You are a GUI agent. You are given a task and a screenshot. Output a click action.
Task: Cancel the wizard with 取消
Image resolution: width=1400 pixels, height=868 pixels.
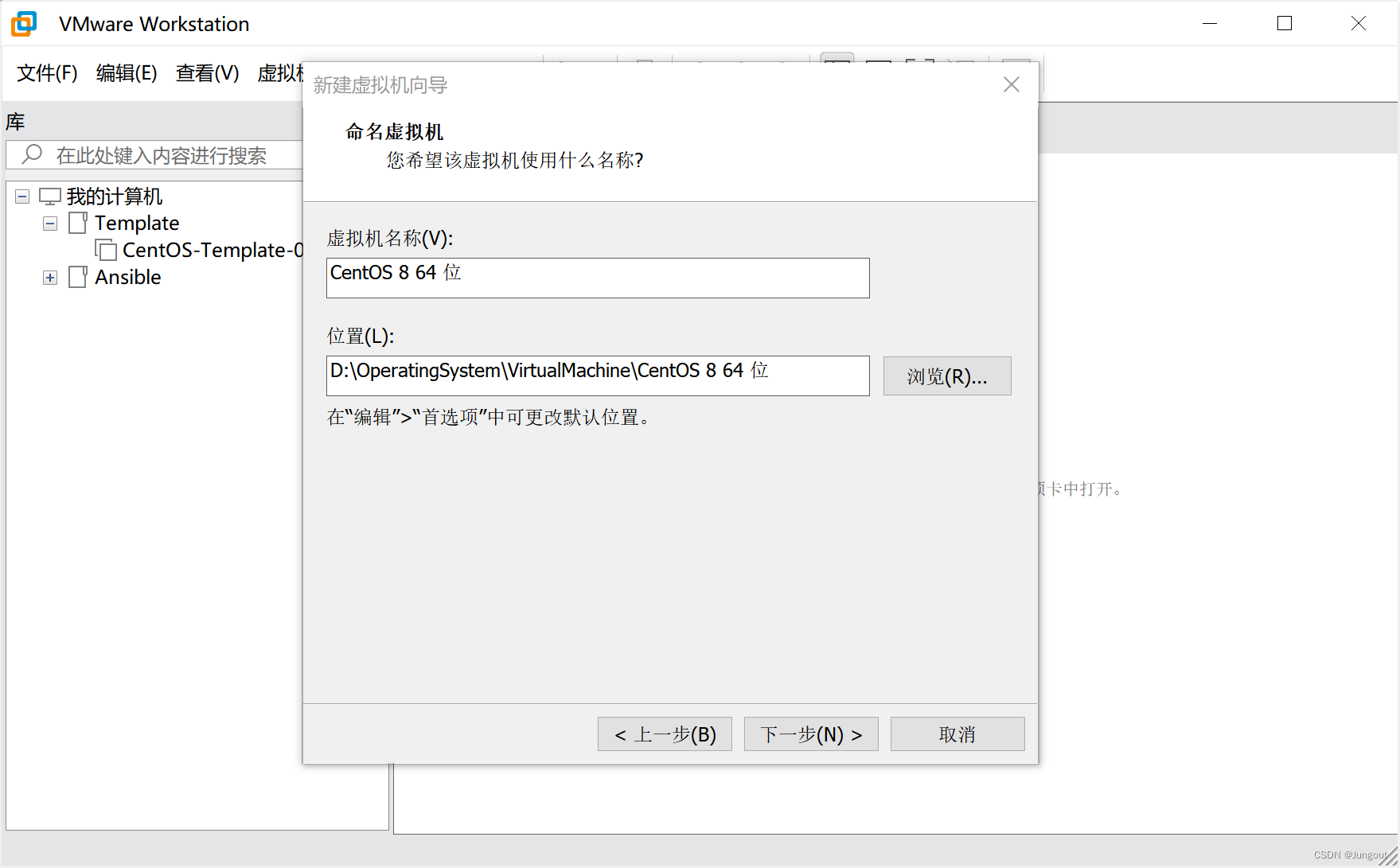click(x=957, y=734)
